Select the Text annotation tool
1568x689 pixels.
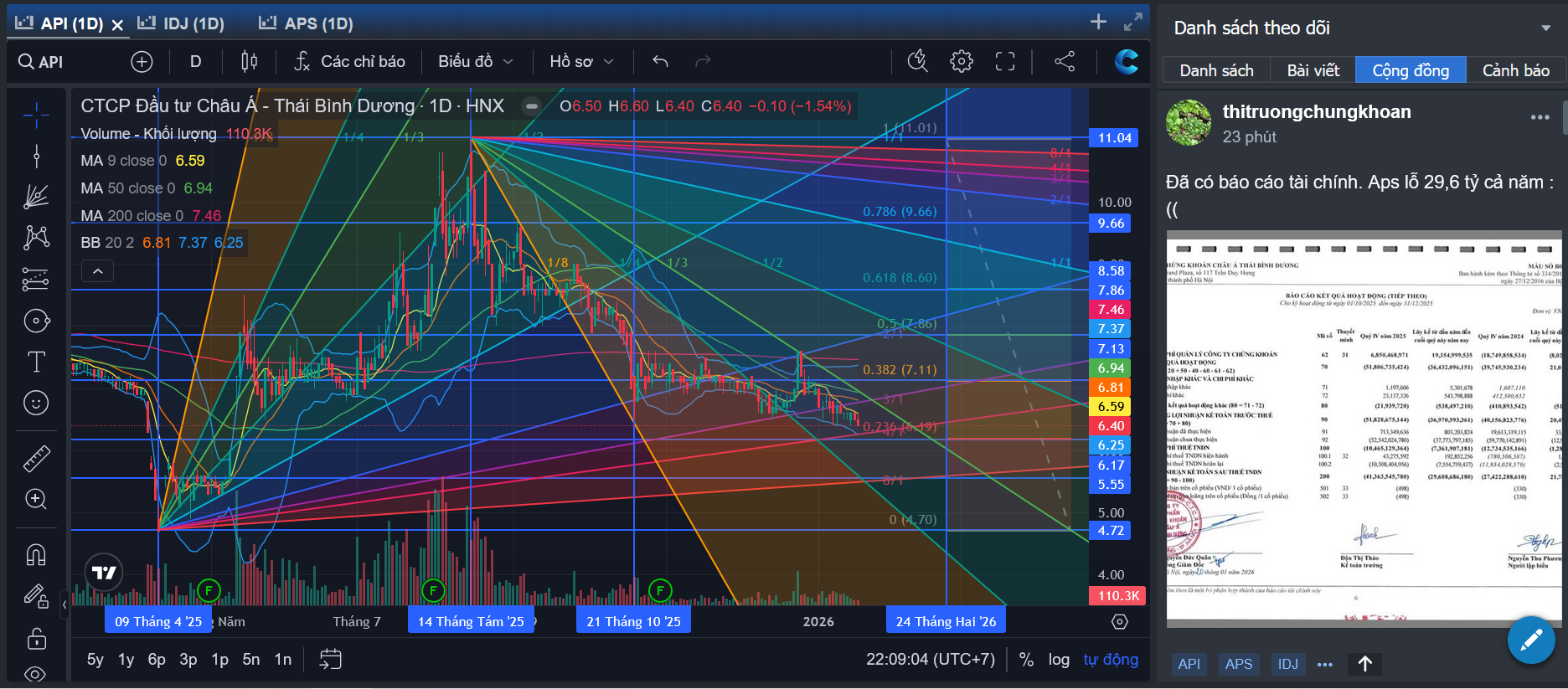[x=36, y=362]
